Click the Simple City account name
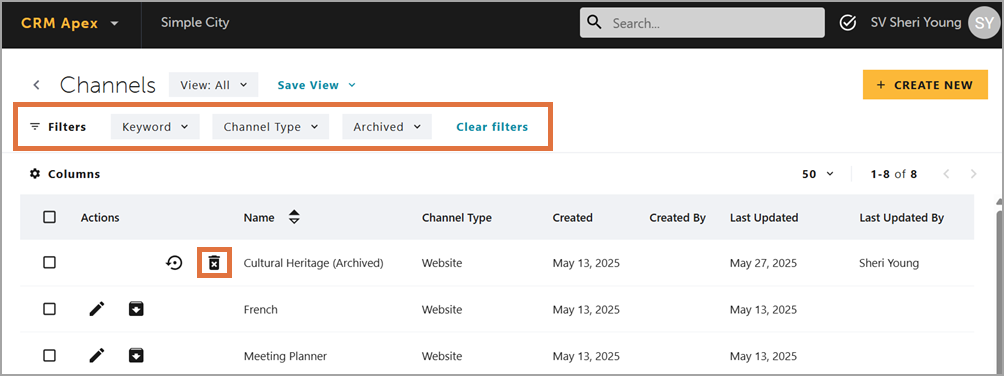 tap(195, 22)
